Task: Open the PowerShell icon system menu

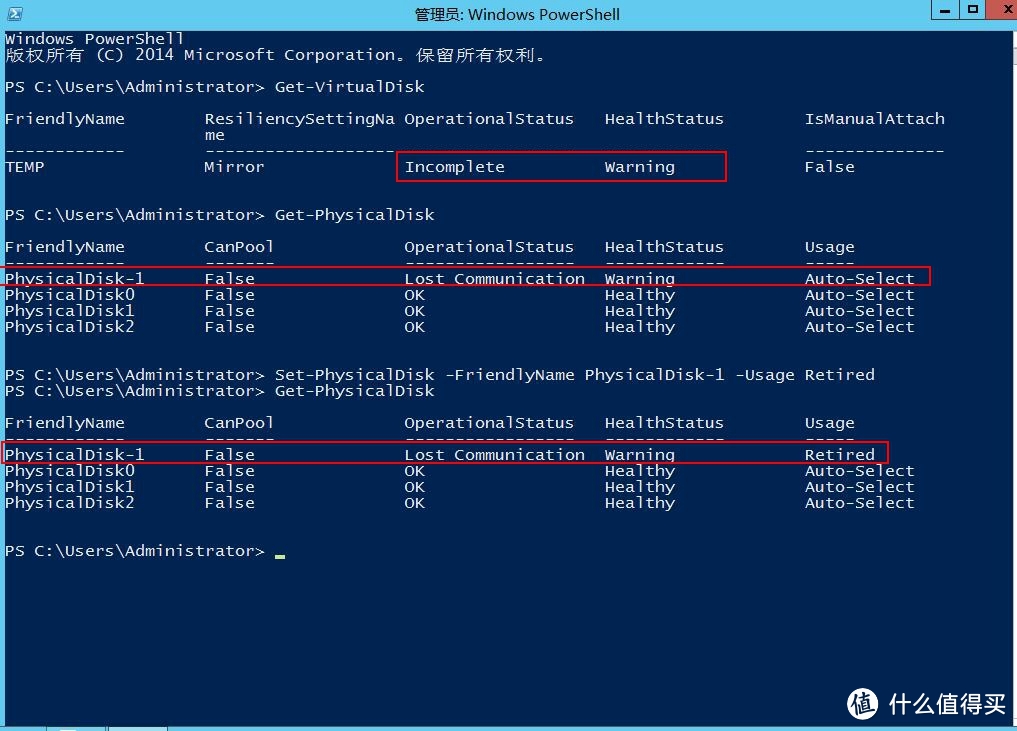Action: click(x=14, y=13)
